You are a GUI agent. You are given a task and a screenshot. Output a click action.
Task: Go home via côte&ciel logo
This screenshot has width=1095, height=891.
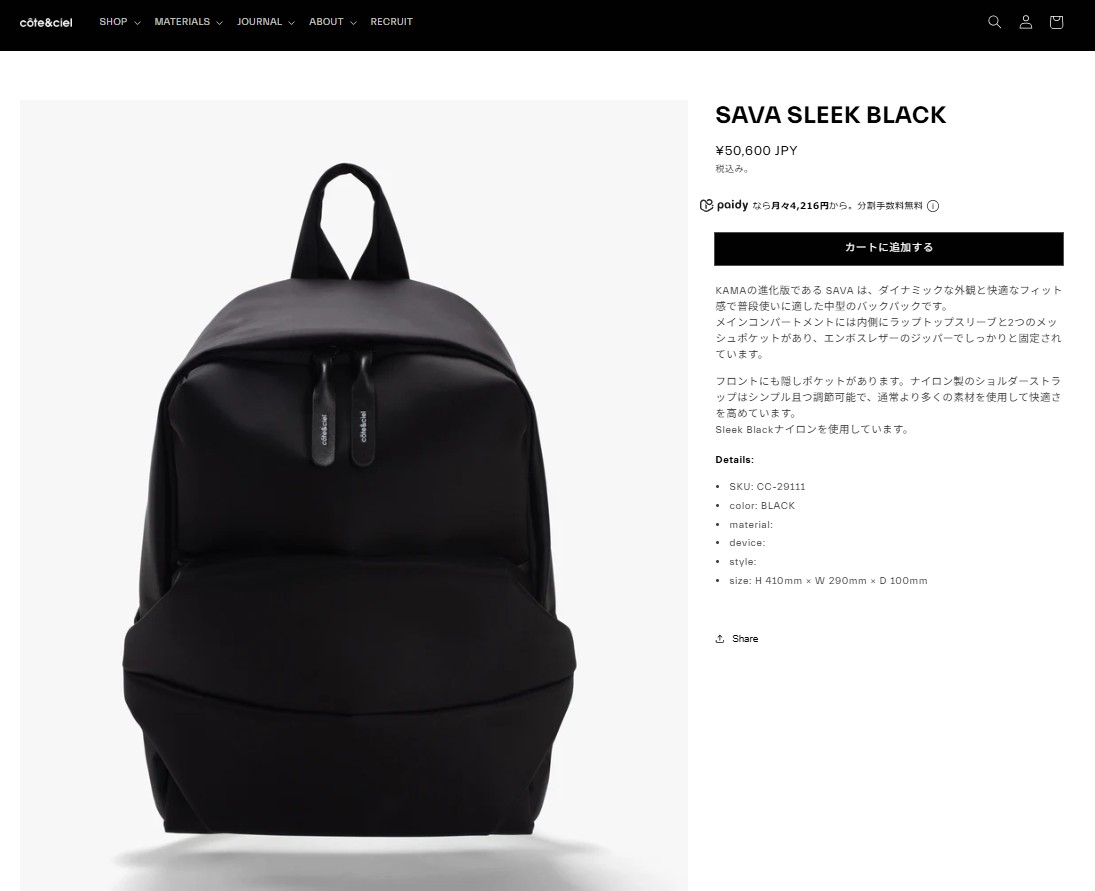click(x=46, y=22)
